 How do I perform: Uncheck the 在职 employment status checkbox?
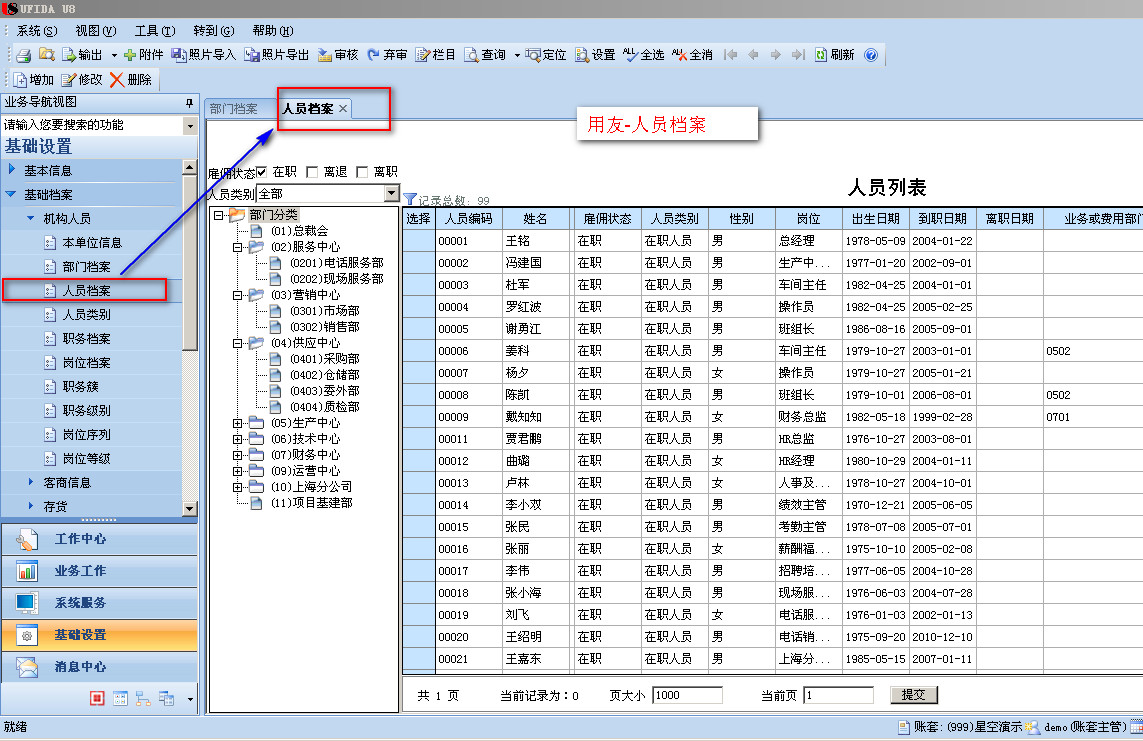pyautogui.click(x=262, y=172)
